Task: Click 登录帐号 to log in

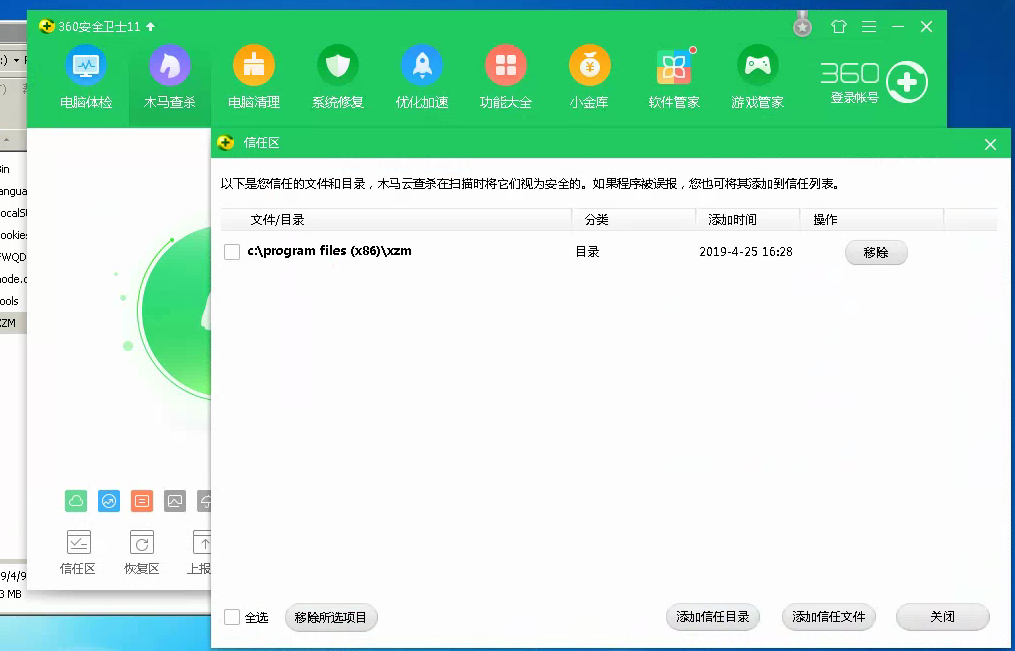Action: point(855,98)
